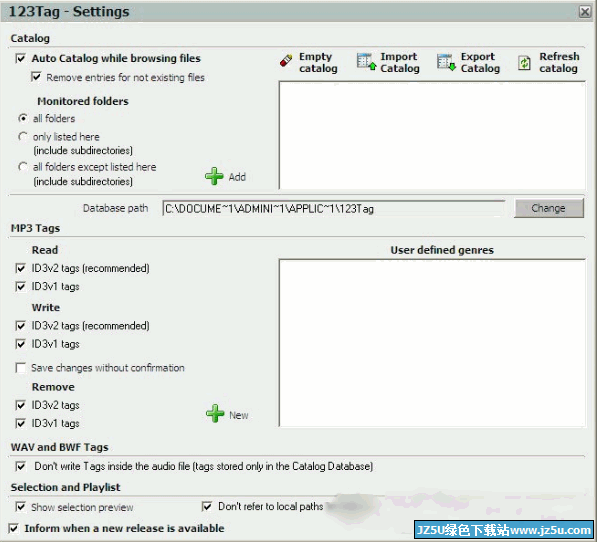
Task: Toggle Remove entries for not existing files
Action: [x=36, y=77]
